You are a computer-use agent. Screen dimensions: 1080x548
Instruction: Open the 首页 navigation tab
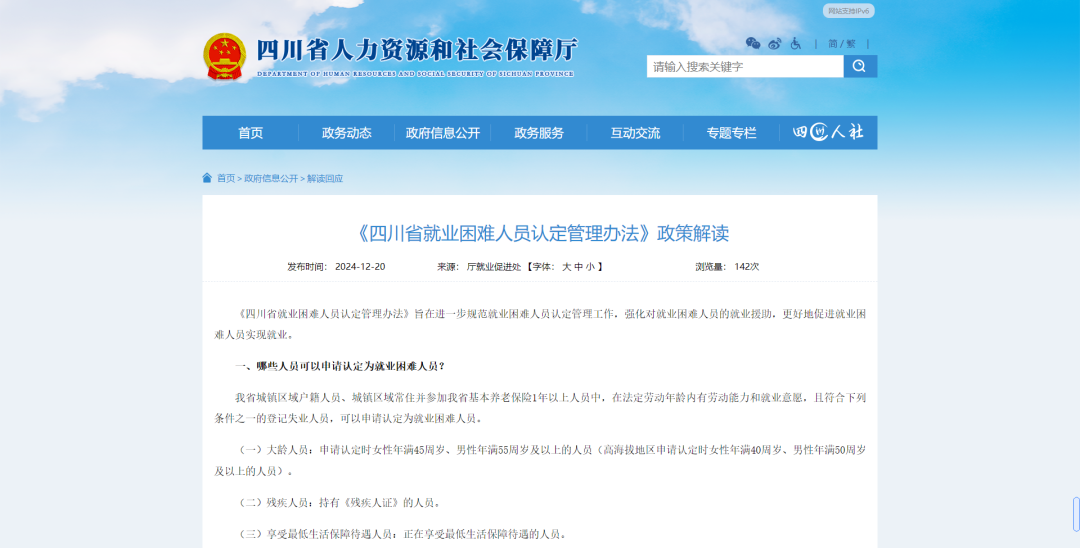(x=250, y=133)
